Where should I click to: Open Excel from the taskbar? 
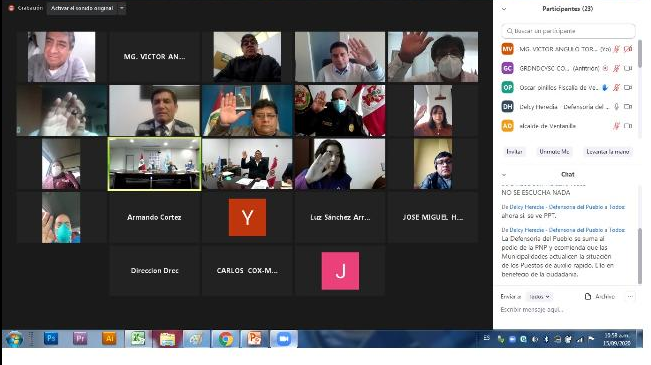pos(138,339)
